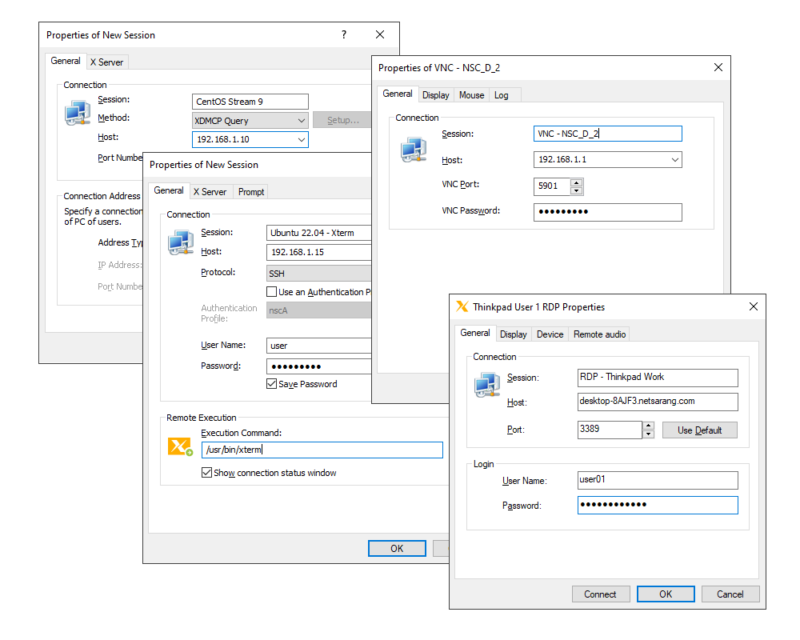This screenshot has height=640, width=800.
Task: Click the Xmanager icon in RDP Properties title bar
Action: 462,307
